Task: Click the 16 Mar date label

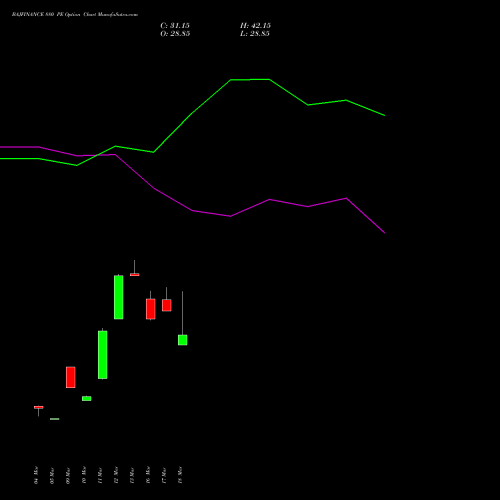Action: click(x=148, y=475)
